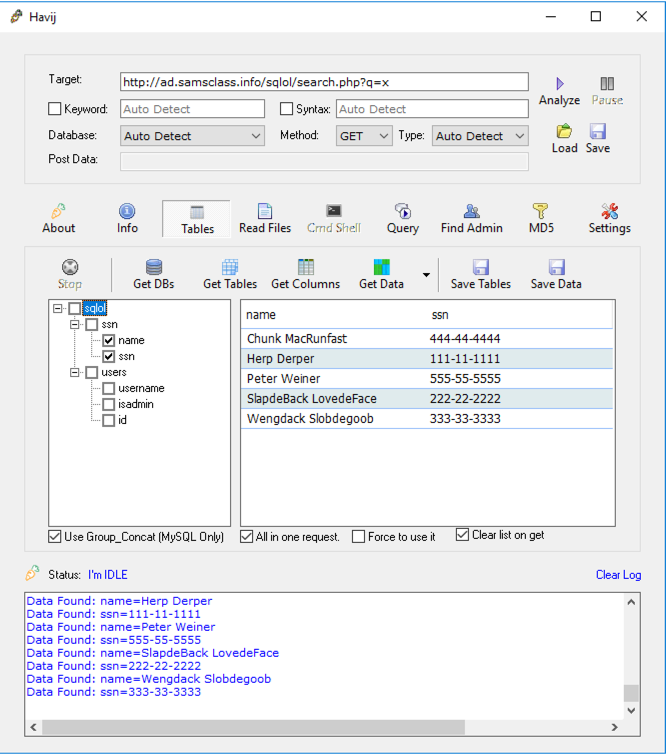Click the Keyword Auto Detect field
Image resolution: width=666 pixels, height=755 pixels.
[x=192, y=109]
